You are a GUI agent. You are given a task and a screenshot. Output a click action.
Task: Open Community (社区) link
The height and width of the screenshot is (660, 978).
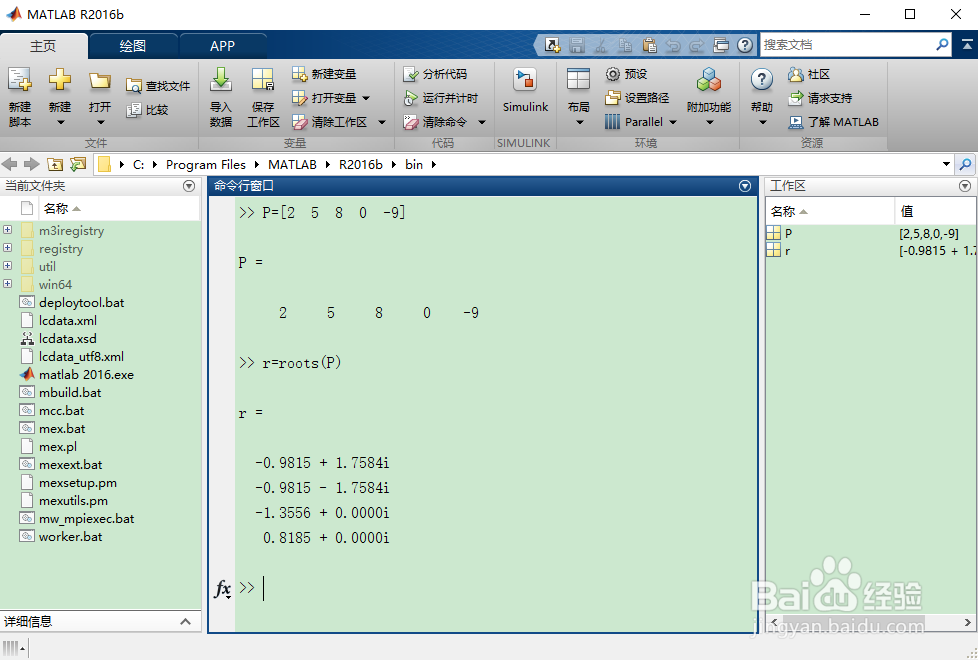point(809,74)
